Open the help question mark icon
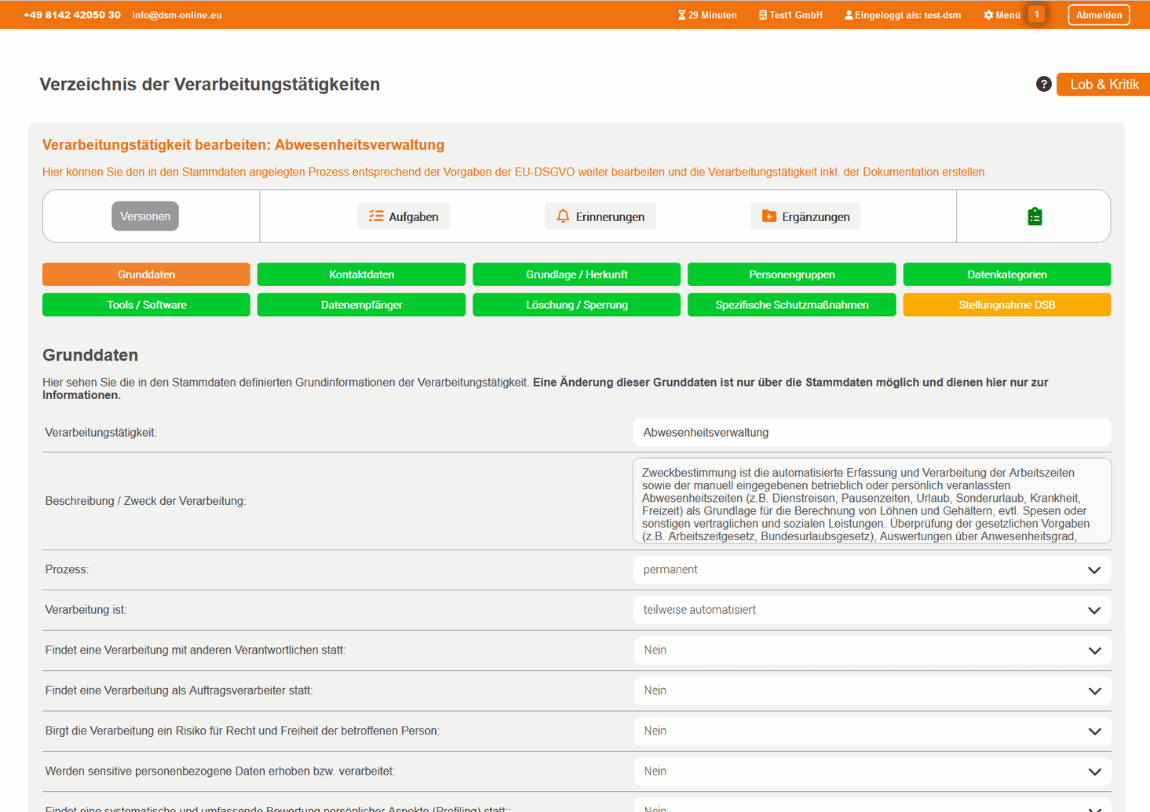Image resolution: width=1150 pixels, height=812 pixels. pyautogui.click(x=1043, y=84)
